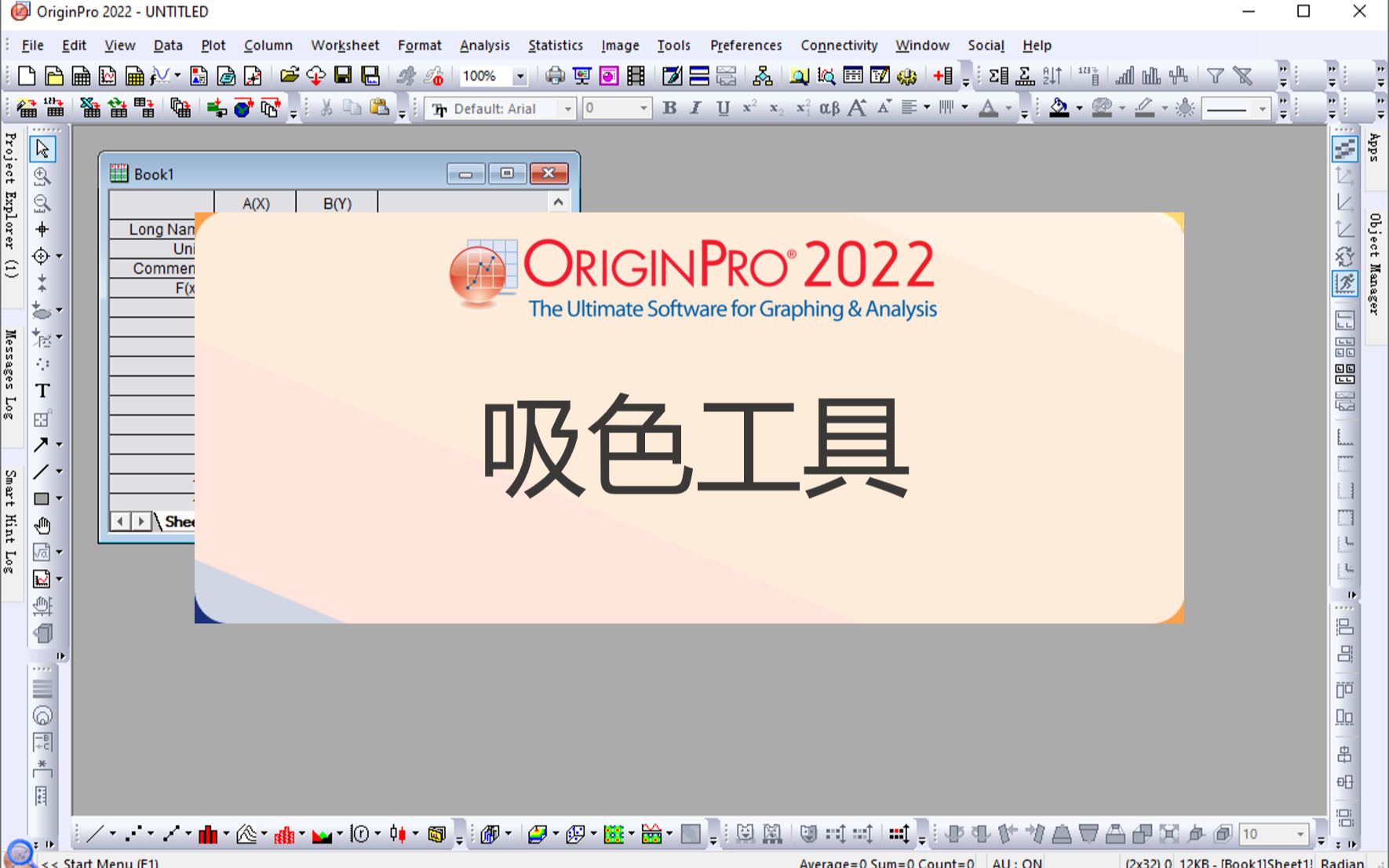Click Book1 sheet tab next arrow
This screenshot has height=868, width=1389.
click(x=141, y=521)
